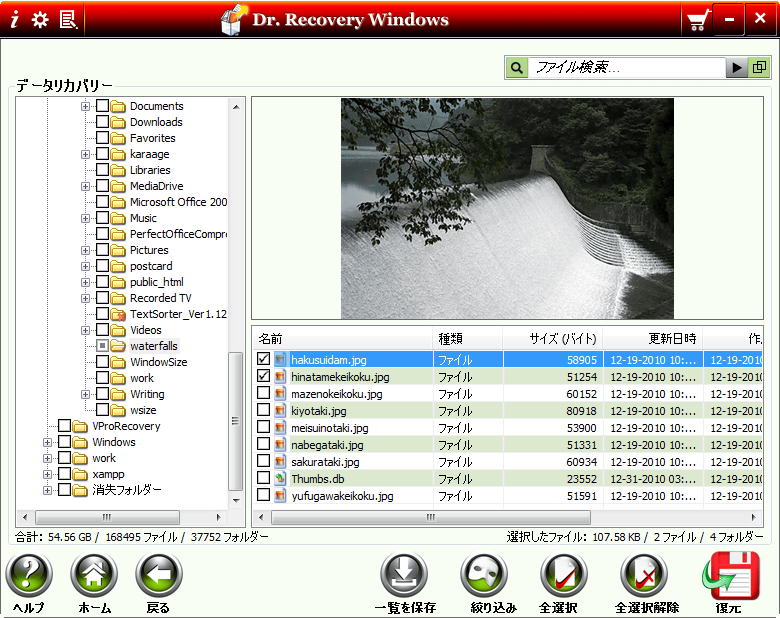Check the Windows folder checkbox
This screenshot has height=618, width=780.
65,441
